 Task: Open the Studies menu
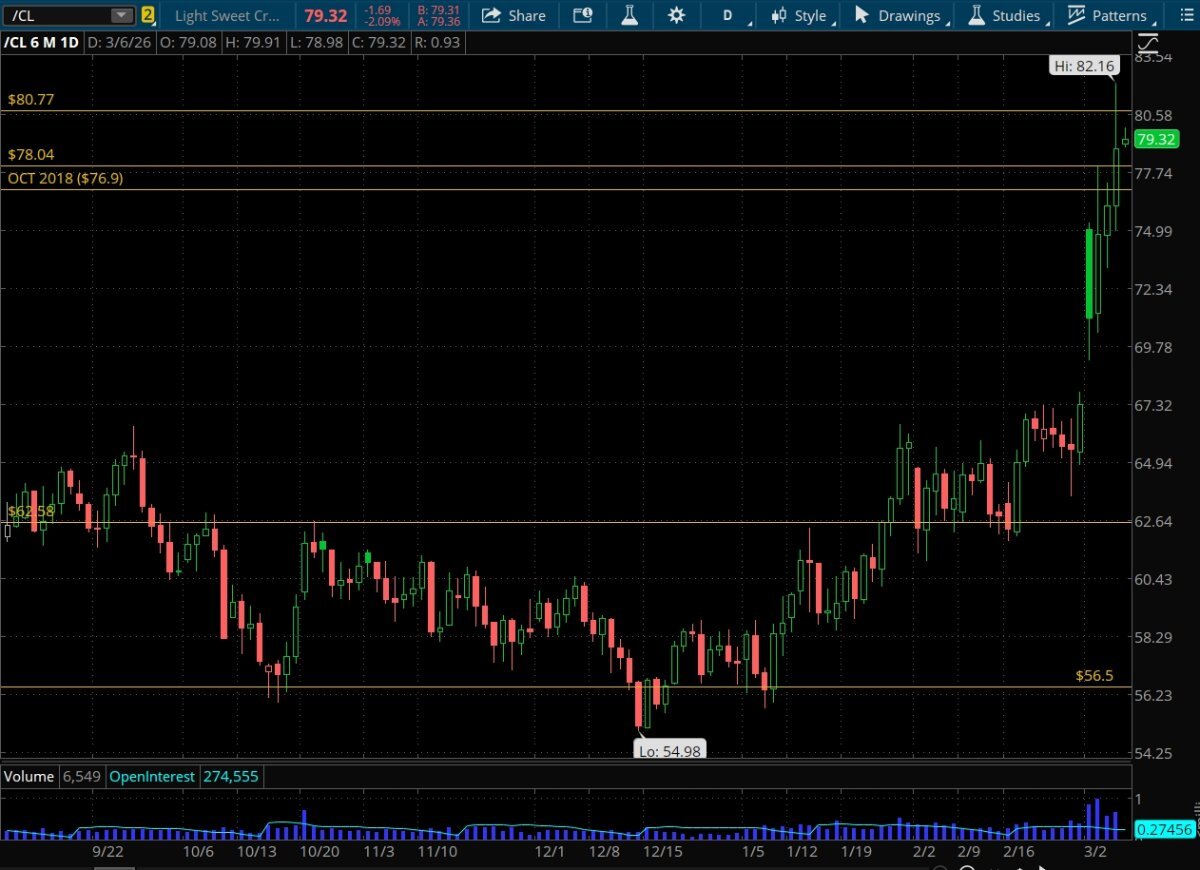tap(1005, 15)
